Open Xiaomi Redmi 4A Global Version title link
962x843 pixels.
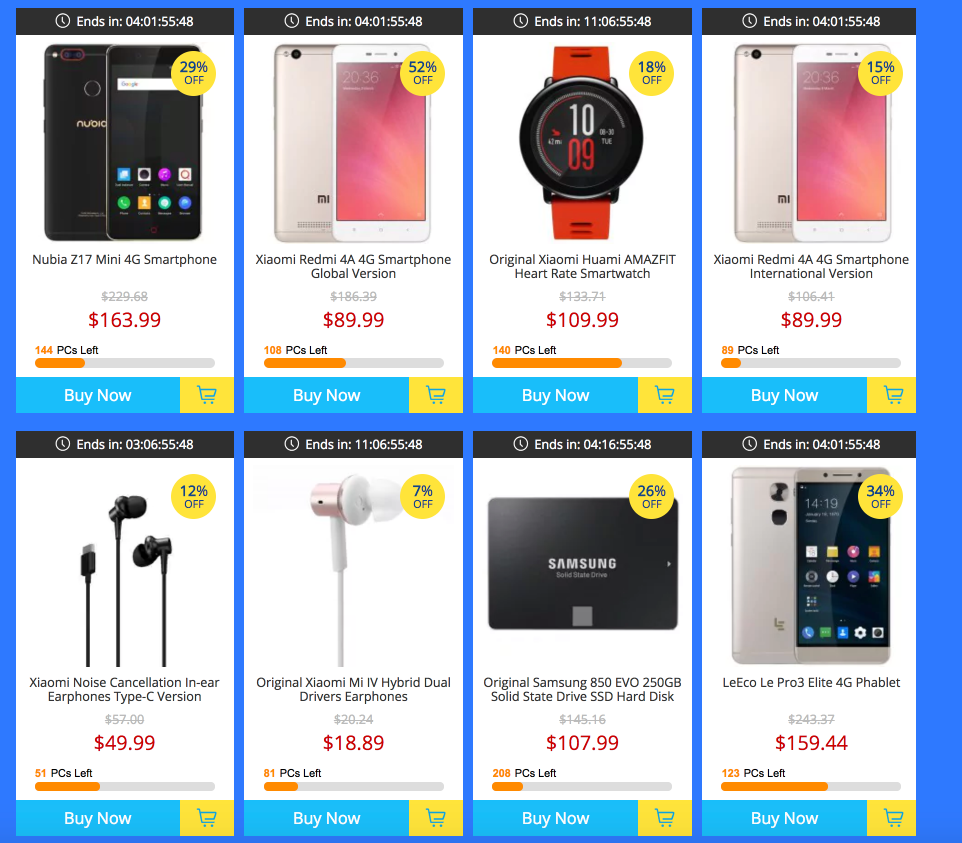353,266
